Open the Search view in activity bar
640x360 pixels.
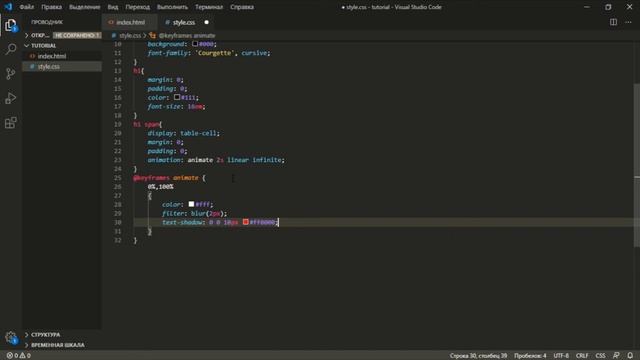click(x=11, y=49)
